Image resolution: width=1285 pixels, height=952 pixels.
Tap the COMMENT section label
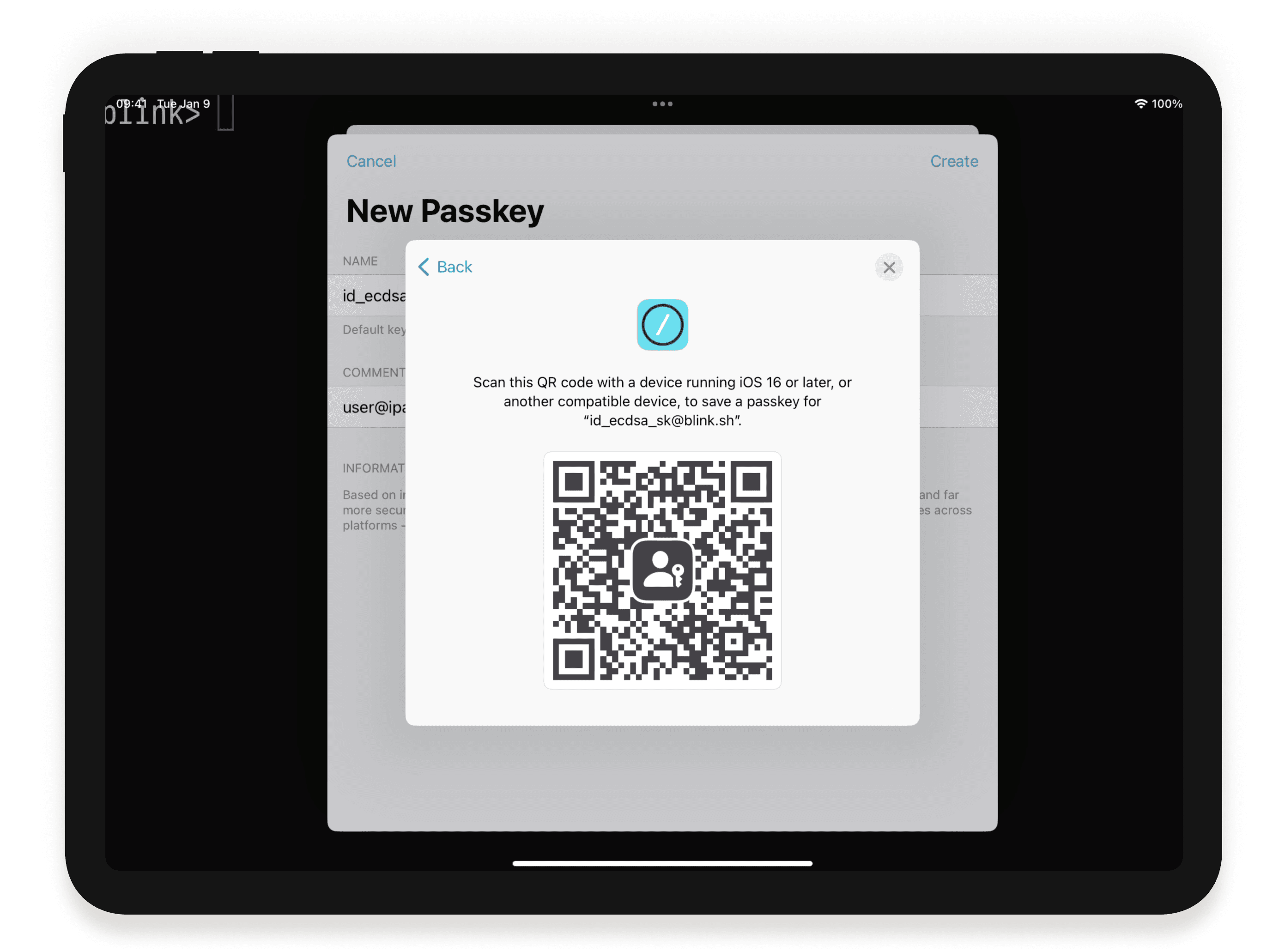(x=374, y=372)
